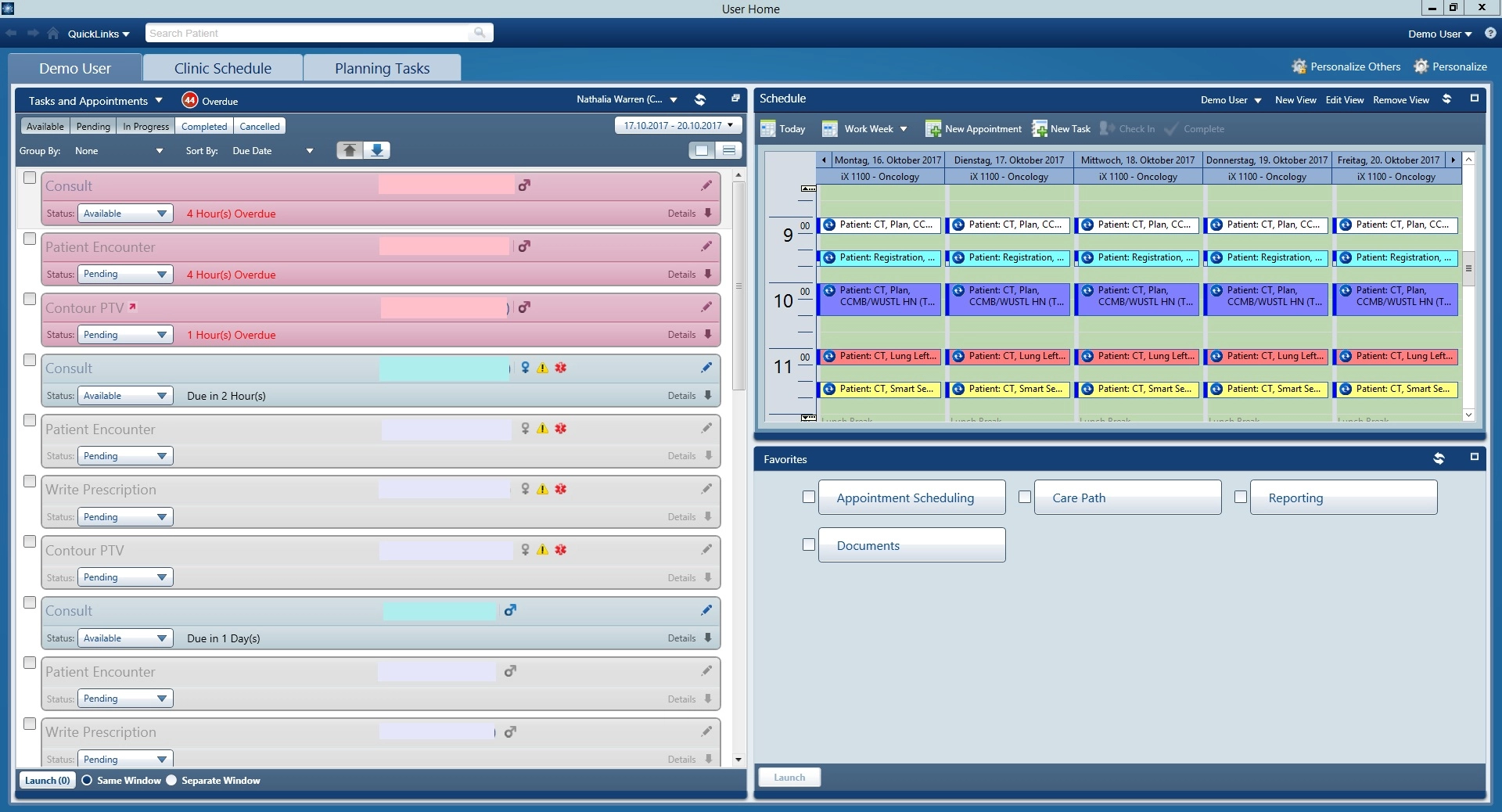This screenshot has height=812, width=1502.
Task: Click the sort descending blue arrow icon
Action: click(x=377, y=150)
